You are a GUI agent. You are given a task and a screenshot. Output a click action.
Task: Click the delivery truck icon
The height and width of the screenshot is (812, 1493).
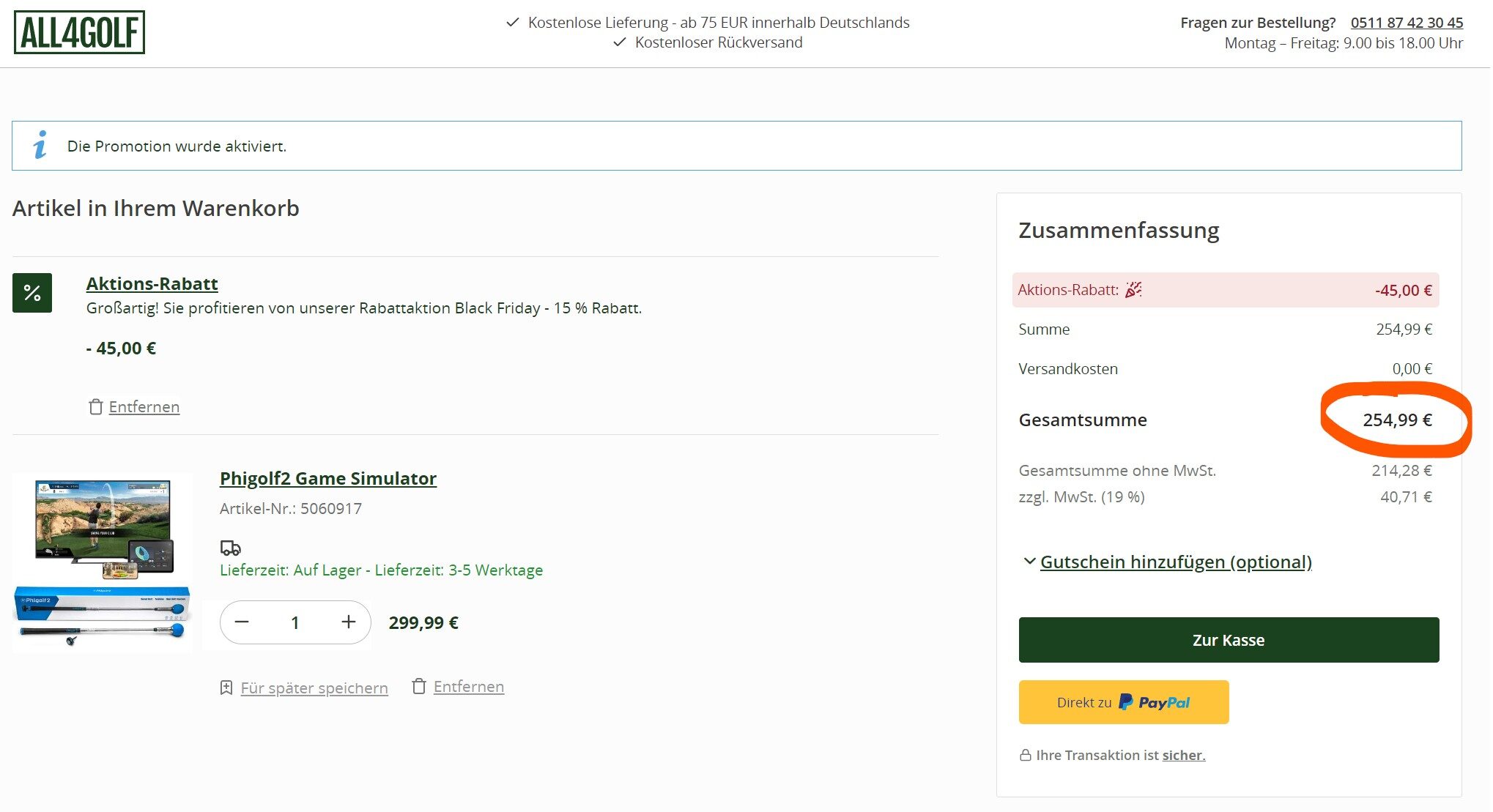231,548
